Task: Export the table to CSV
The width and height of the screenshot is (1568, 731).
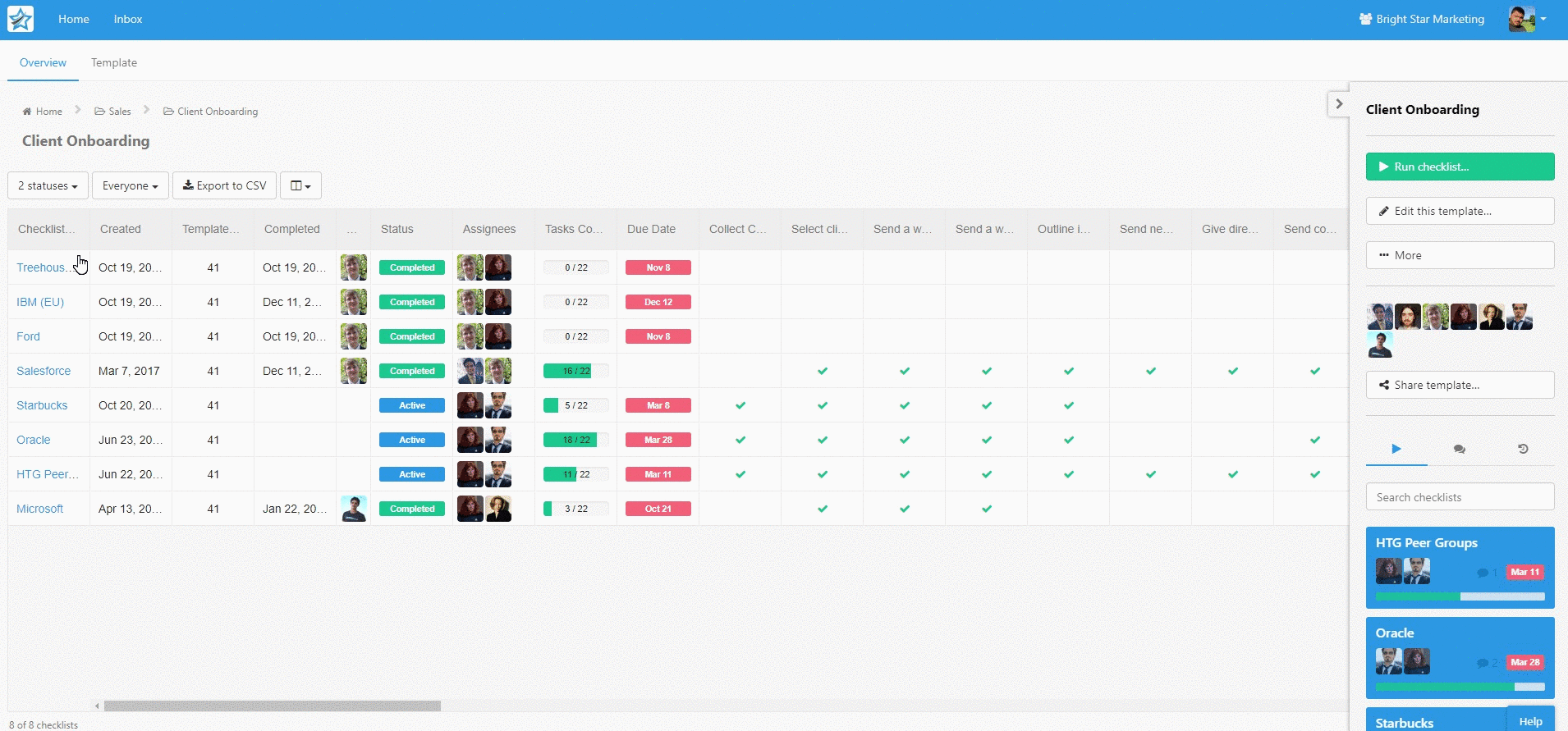Action: click(224, 185)
